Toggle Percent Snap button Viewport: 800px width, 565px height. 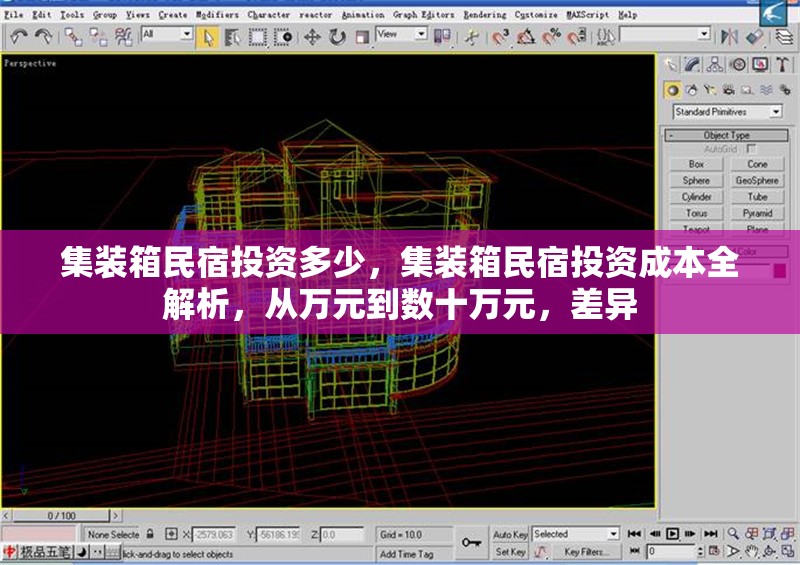pyautogui.click(x=552, y=37)
